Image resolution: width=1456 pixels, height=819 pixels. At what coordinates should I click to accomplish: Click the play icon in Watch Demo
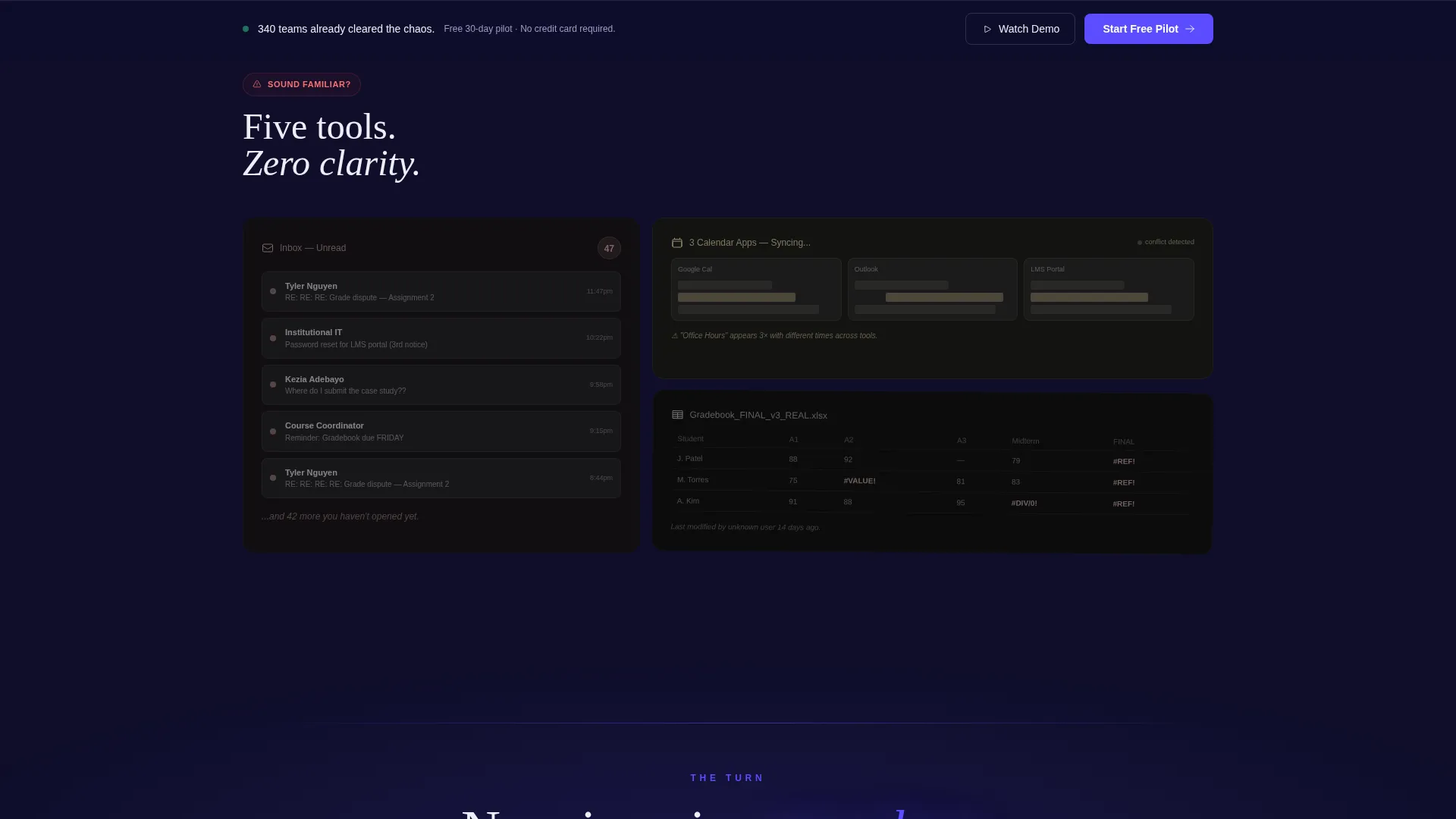click(987, 29)
